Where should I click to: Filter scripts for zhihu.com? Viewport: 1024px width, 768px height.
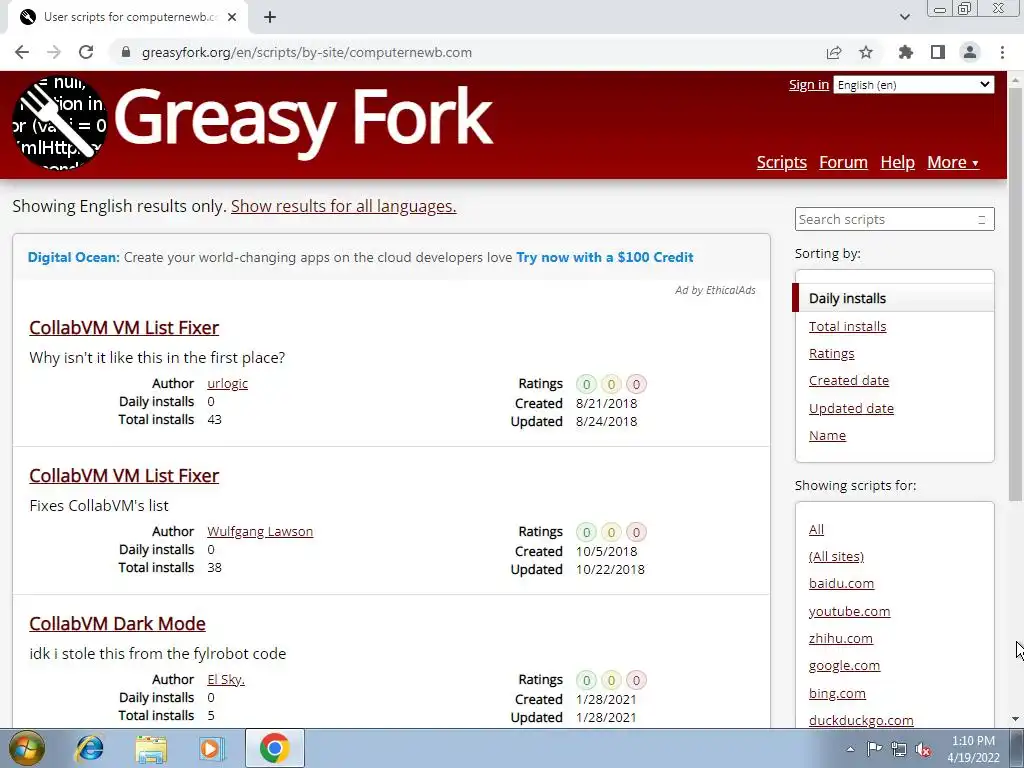pos(840,638)
